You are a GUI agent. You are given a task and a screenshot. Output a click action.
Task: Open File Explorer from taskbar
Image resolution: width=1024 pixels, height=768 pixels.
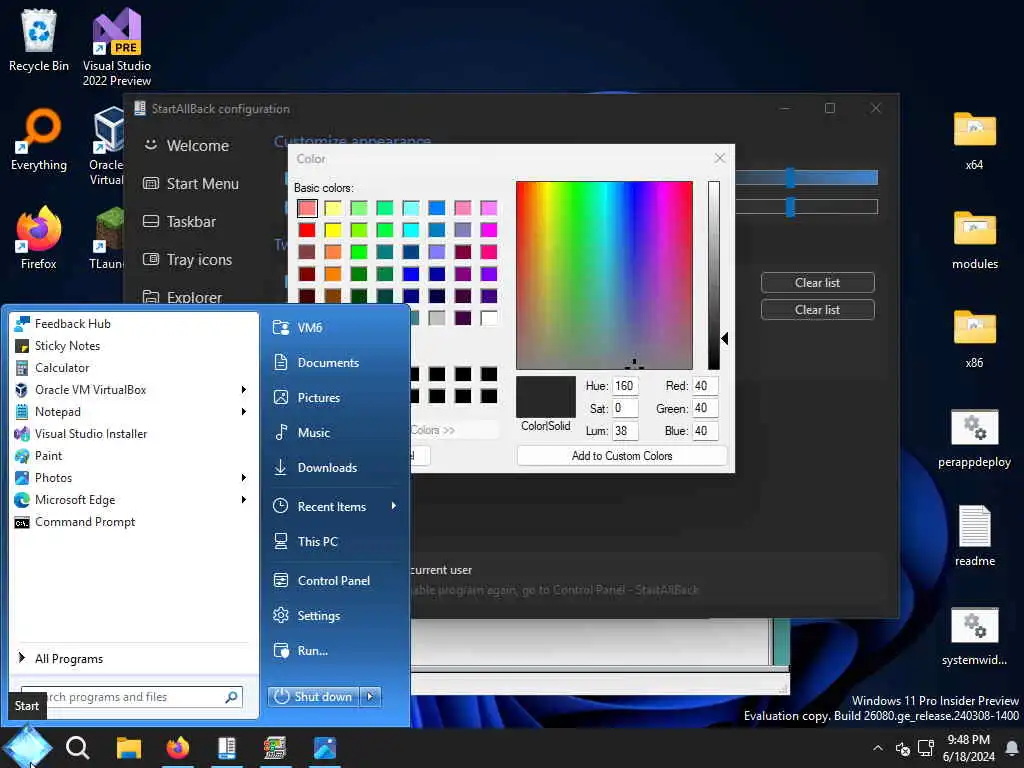pos(129,748)
